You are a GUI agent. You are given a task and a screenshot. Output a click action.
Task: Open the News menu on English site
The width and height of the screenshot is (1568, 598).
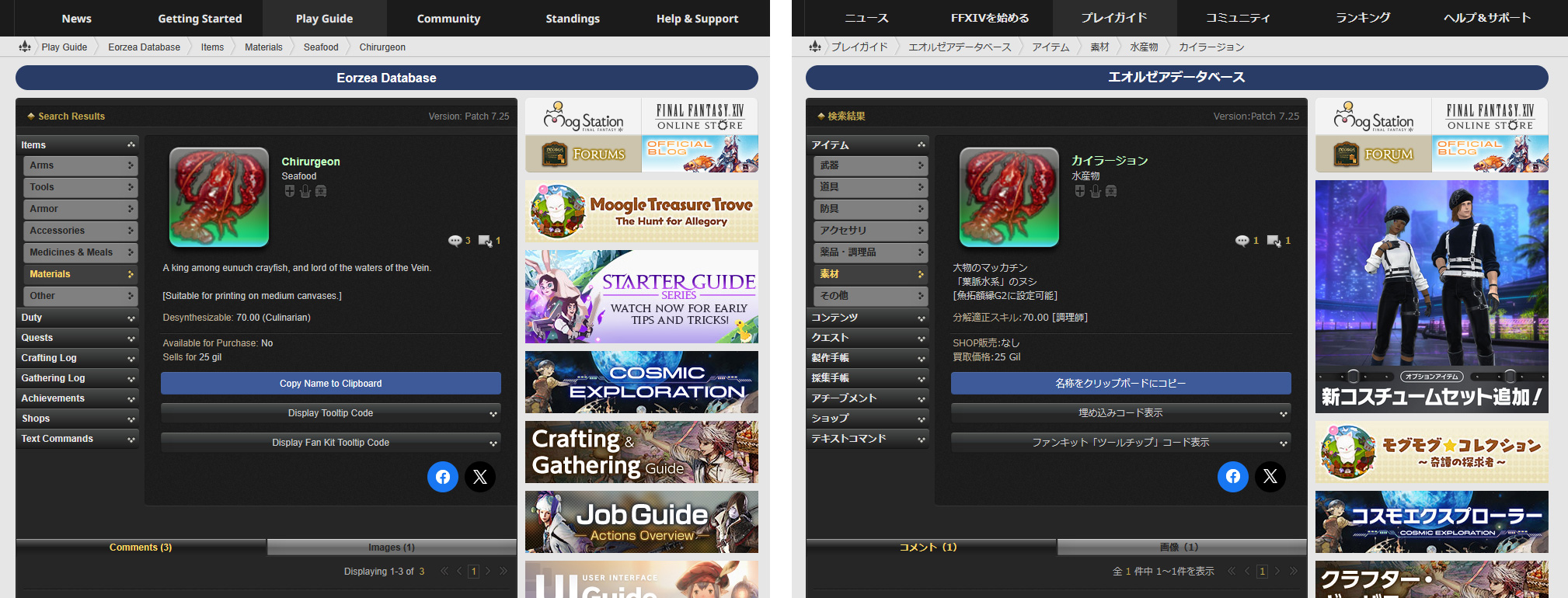[77, 19]
